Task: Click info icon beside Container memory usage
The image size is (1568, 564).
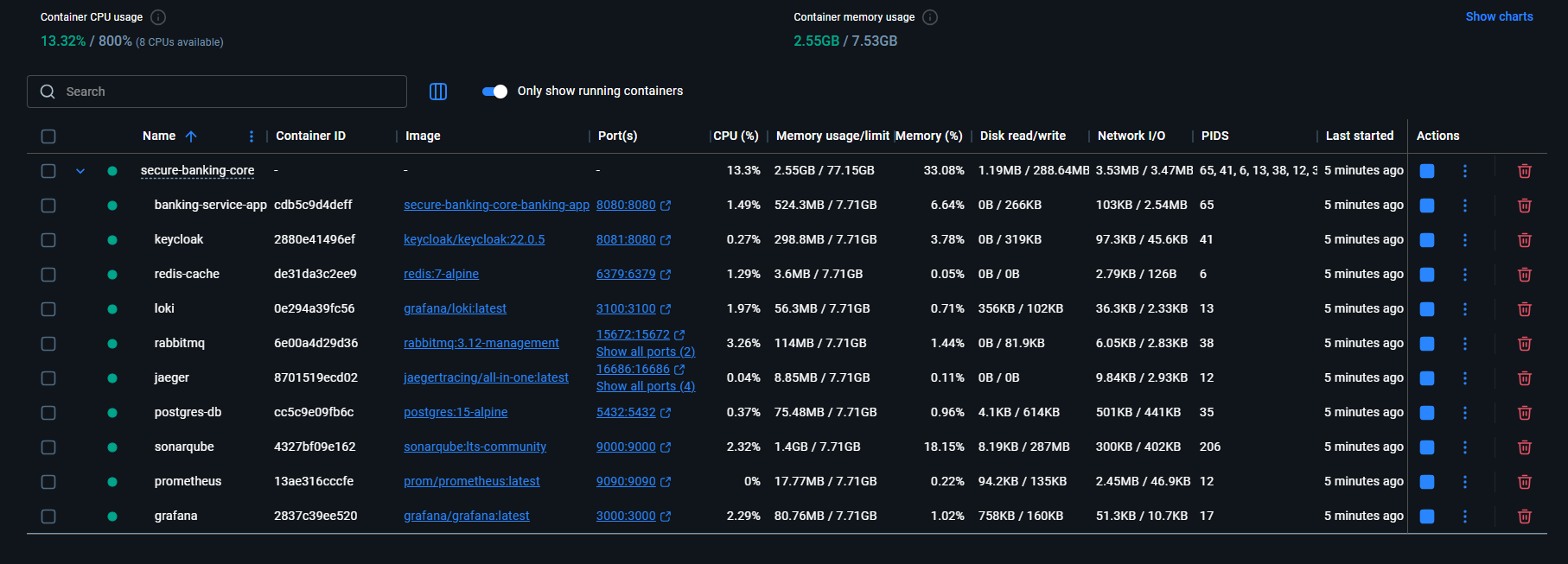Action: [930, 17]
